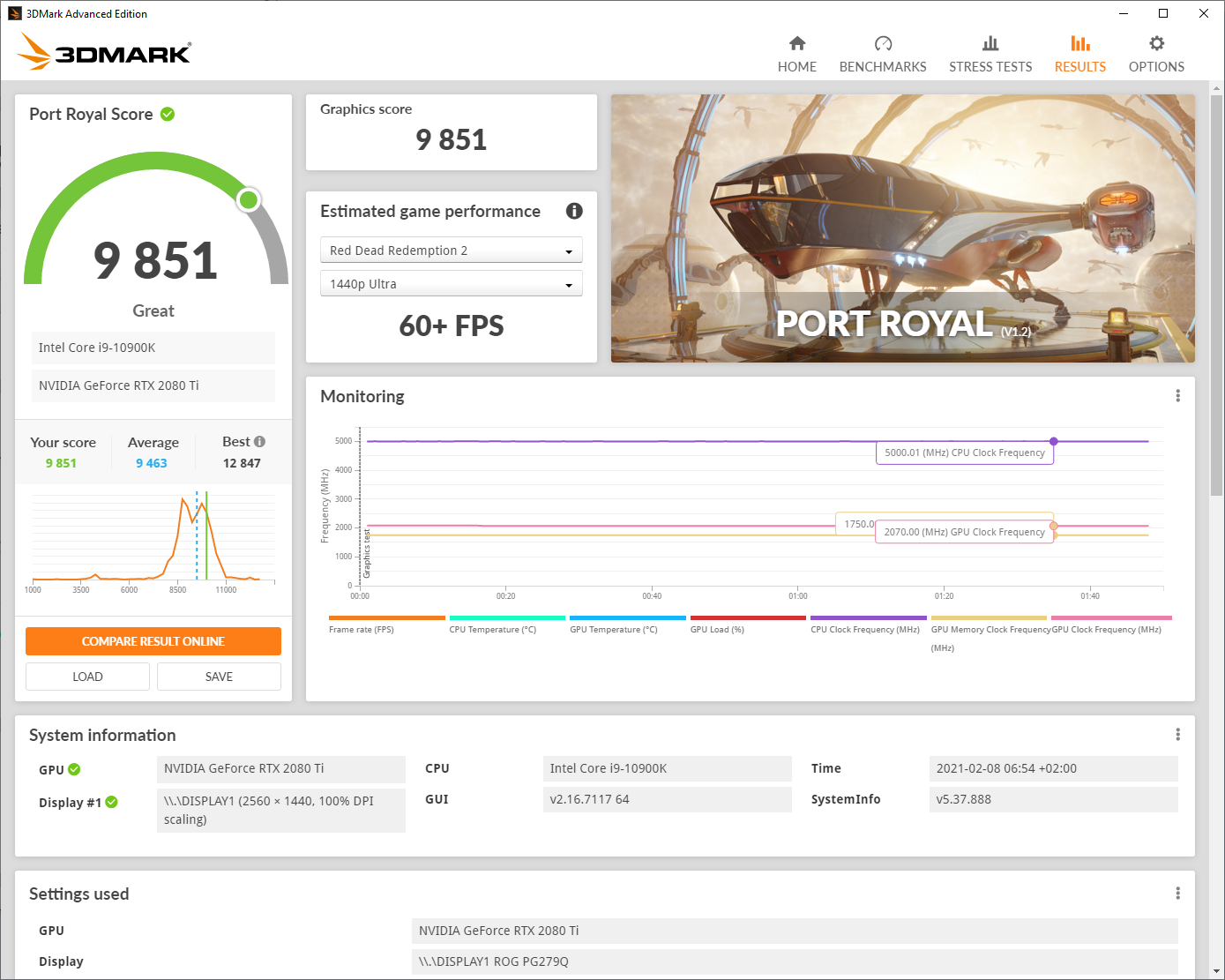Click SystemInfo version v5.37.888
1225x980 pixels.
(1054, 799)
